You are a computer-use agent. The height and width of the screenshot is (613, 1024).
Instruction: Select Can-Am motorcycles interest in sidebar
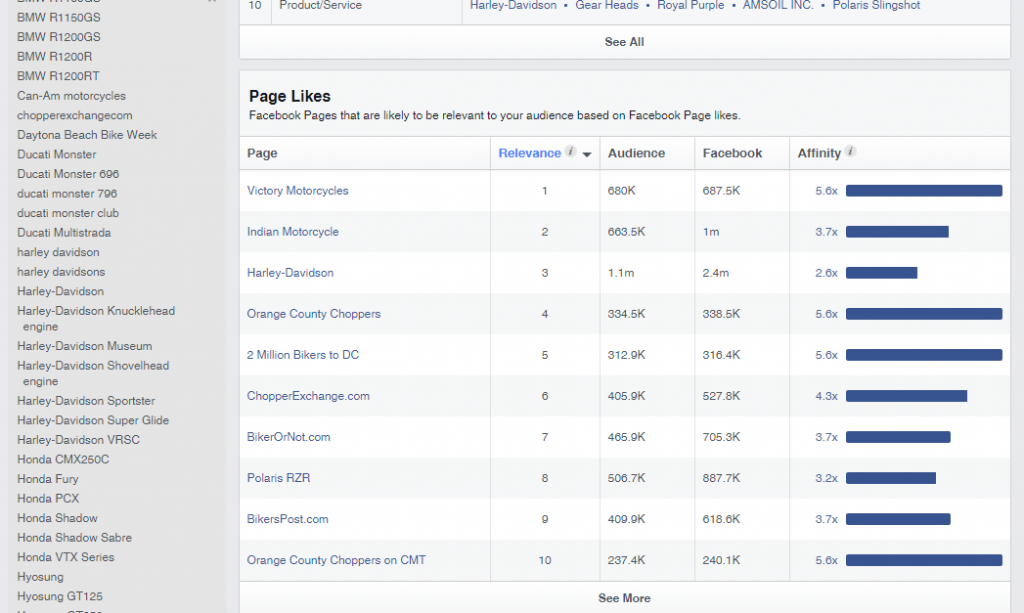[x=71, y=96]
